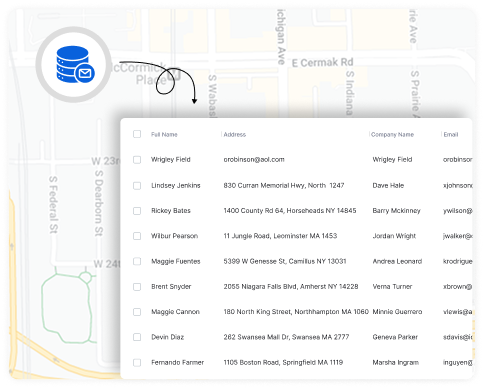This screenshot has height=388, width=484.
Task: Click company name Dave Hale
Action: [388, 186]
